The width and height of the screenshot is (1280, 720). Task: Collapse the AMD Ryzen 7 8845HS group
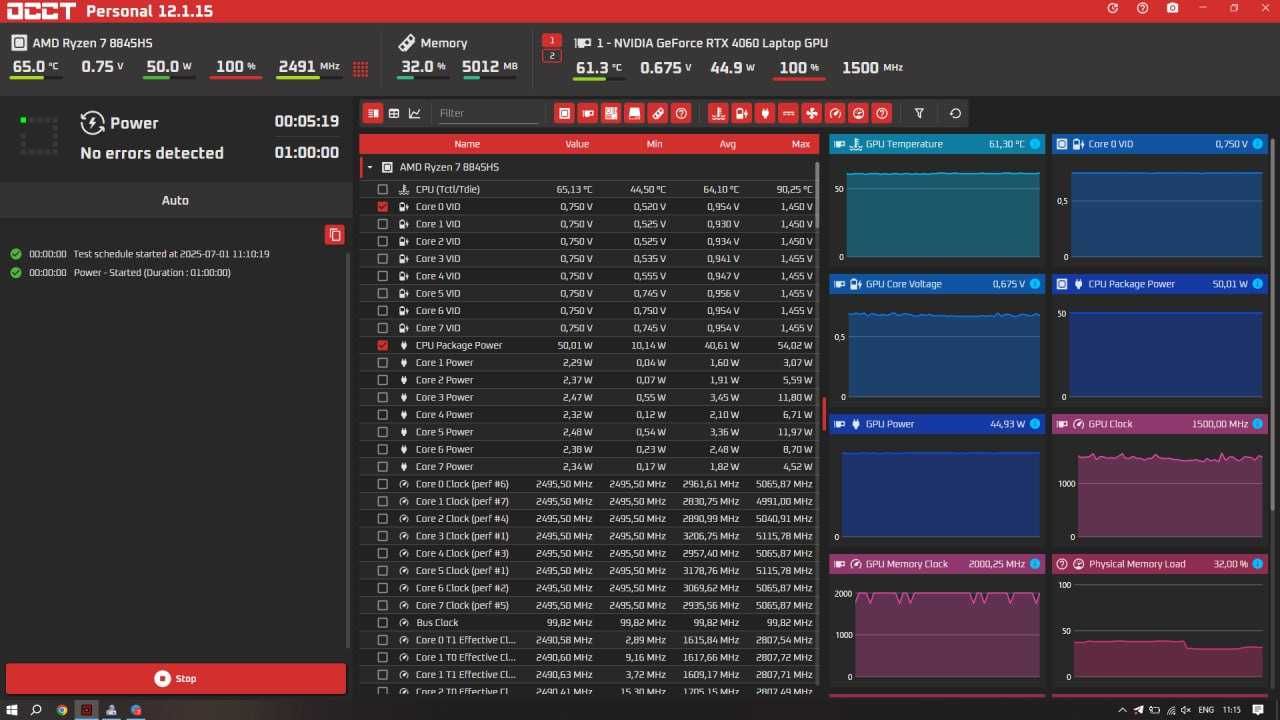pos(370,168)
